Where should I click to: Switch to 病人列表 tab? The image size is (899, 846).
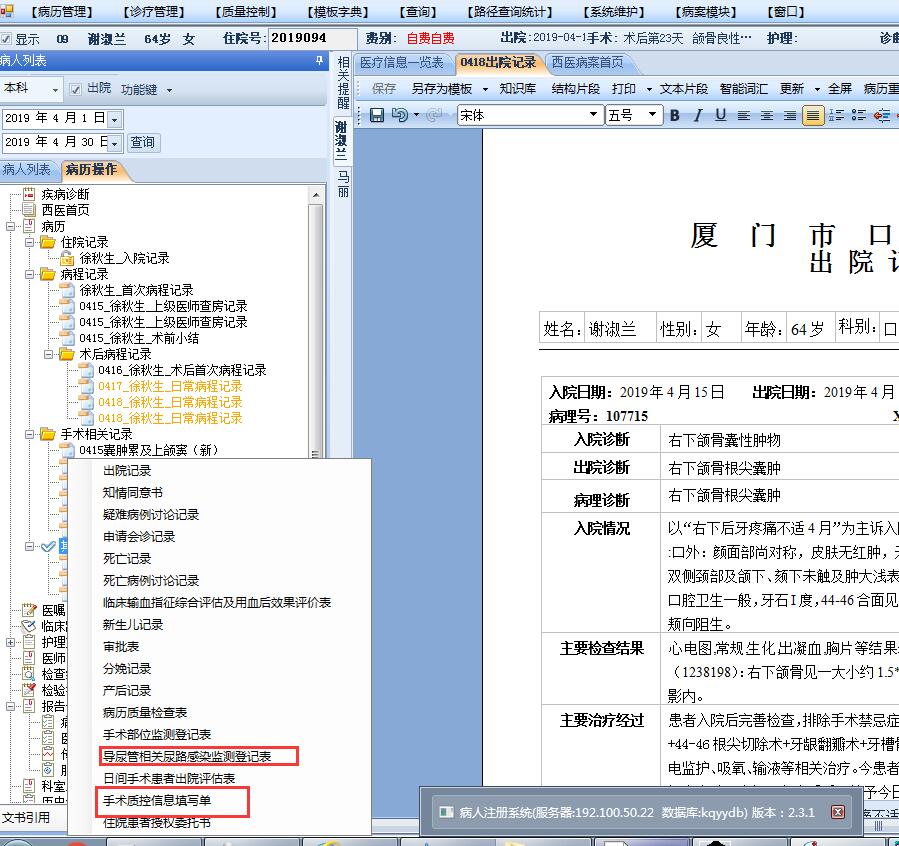(x=26, y=170)
